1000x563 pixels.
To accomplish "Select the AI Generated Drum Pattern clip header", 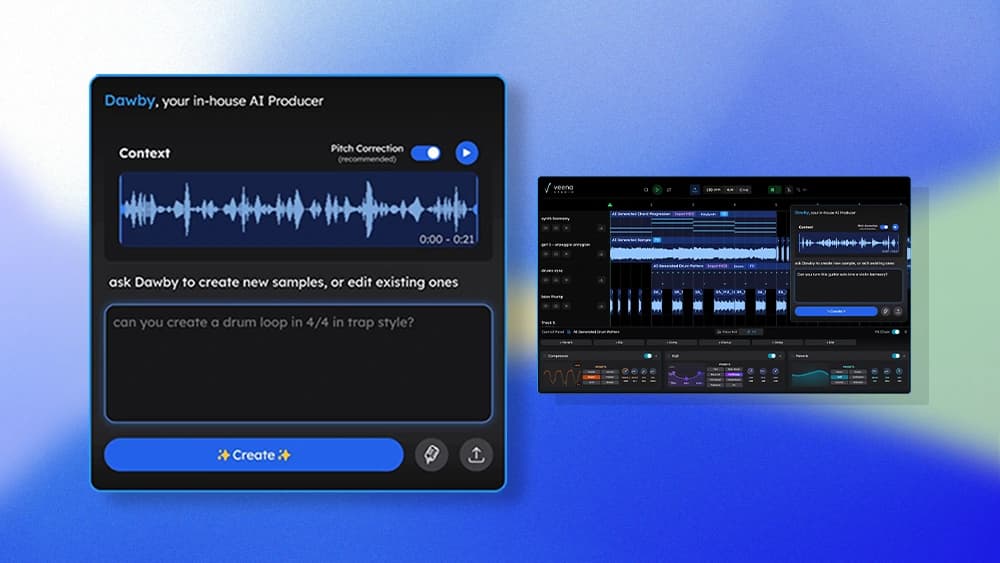I will point(678,266).
